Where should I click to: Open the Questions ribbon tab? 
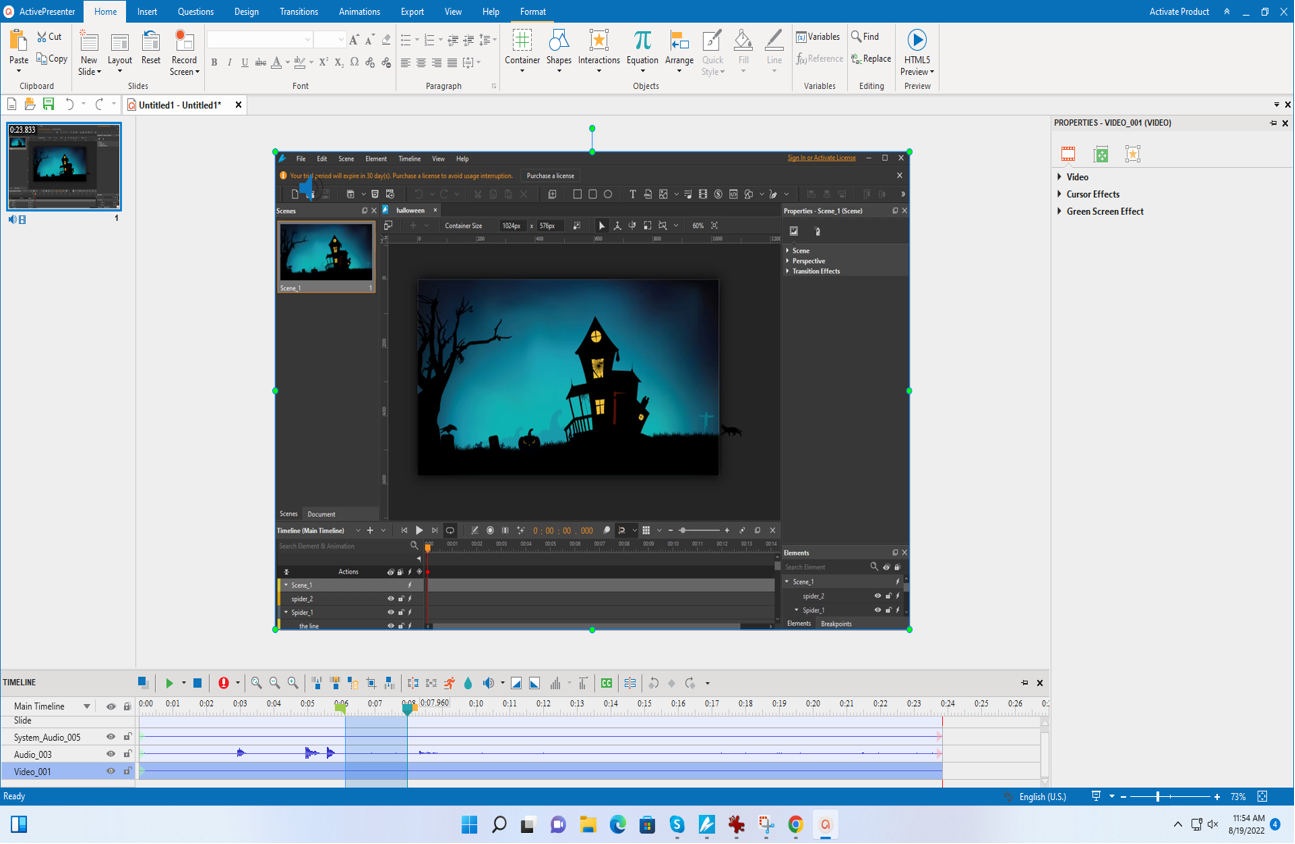195,12
